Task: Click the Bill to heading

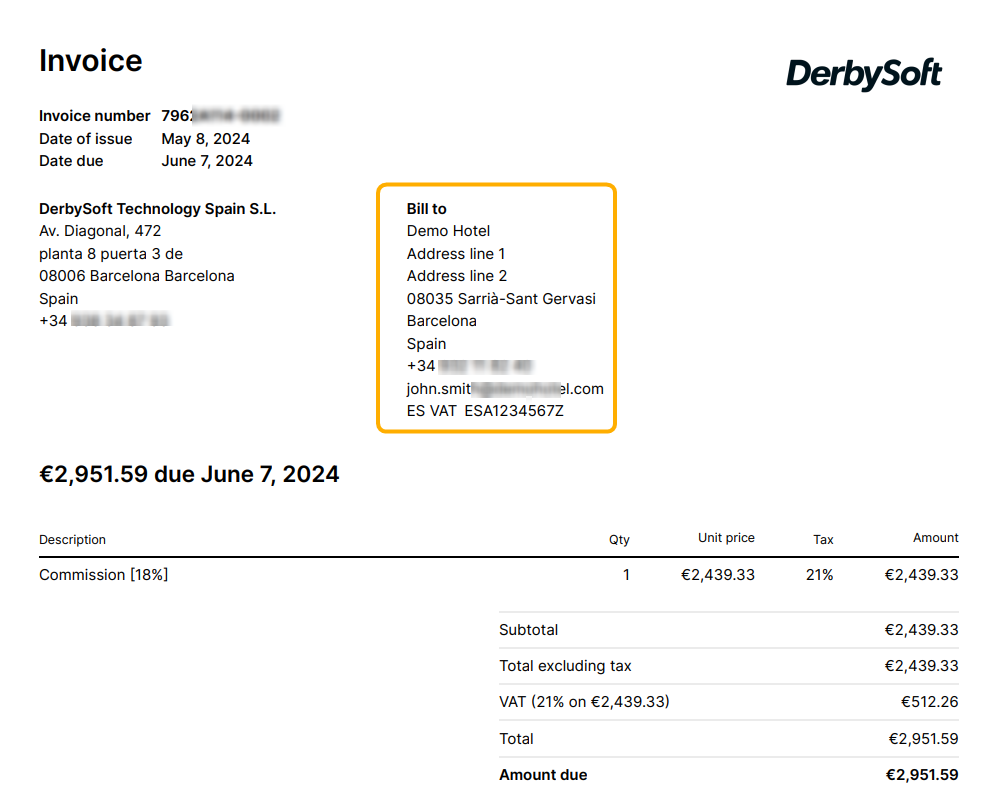Action: [x=427, y=209]
